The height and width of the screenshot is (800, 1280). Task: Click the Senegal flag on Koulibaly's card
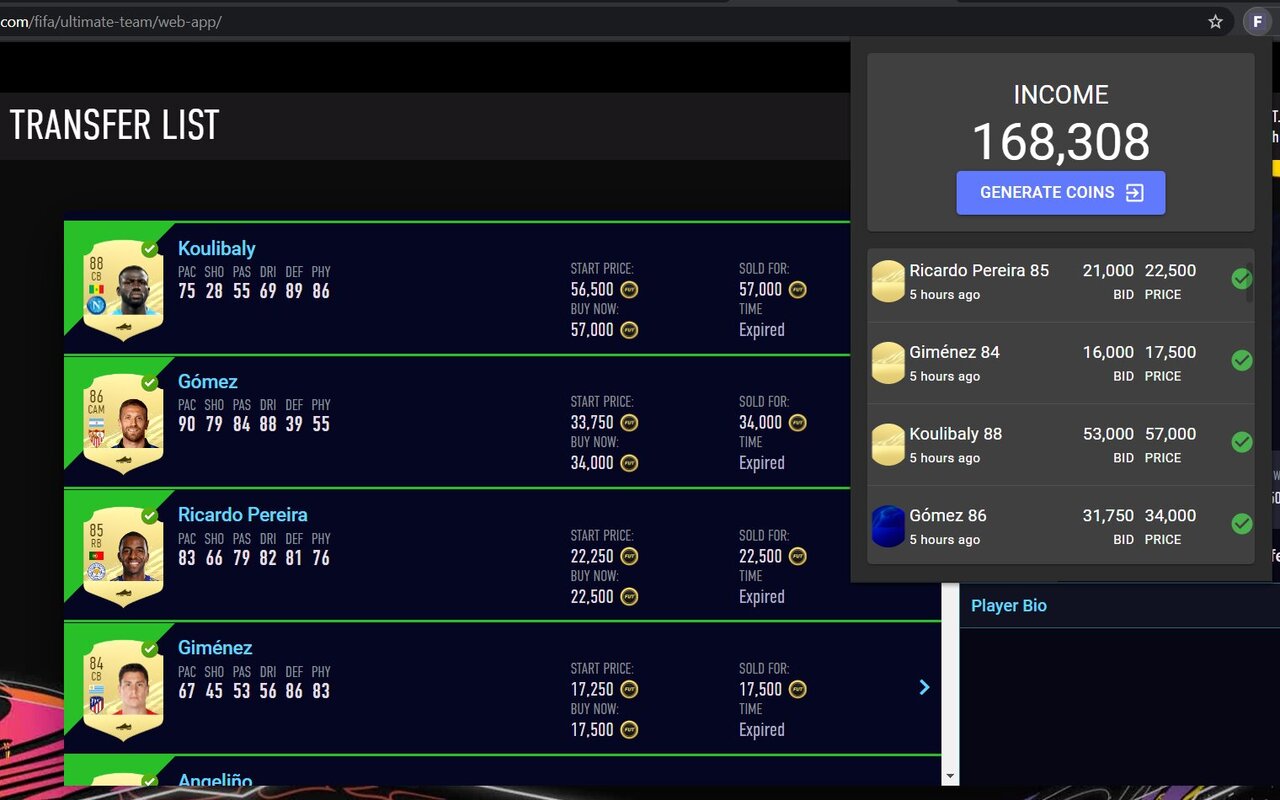click(x=96, y=289)
